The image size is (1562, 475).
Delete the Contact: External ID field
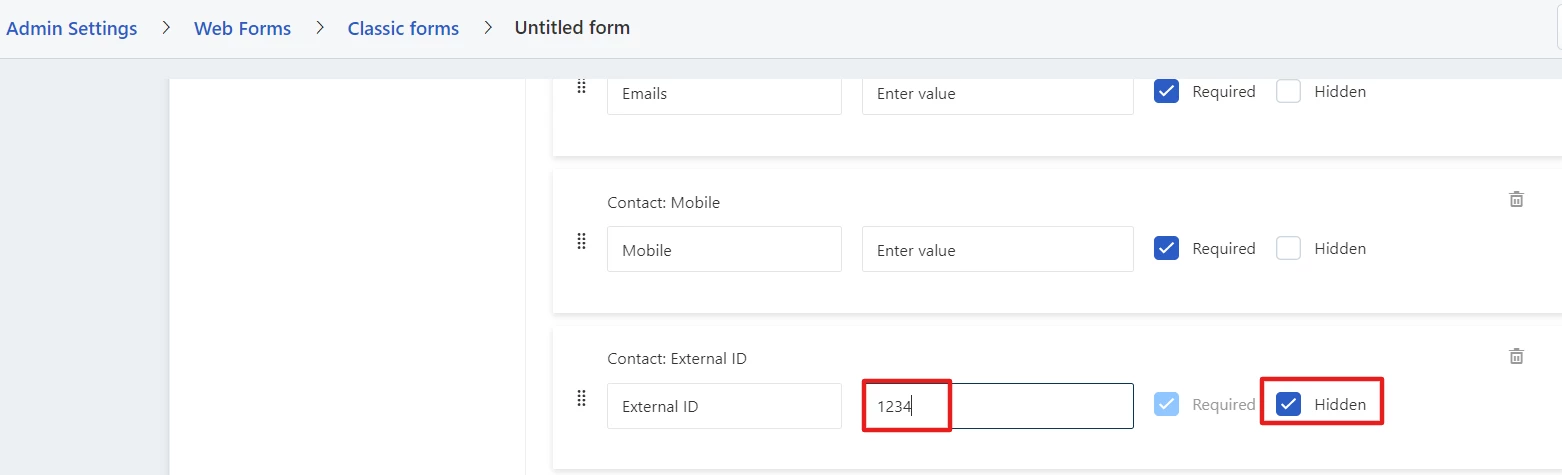click(x=1516, y=356)
